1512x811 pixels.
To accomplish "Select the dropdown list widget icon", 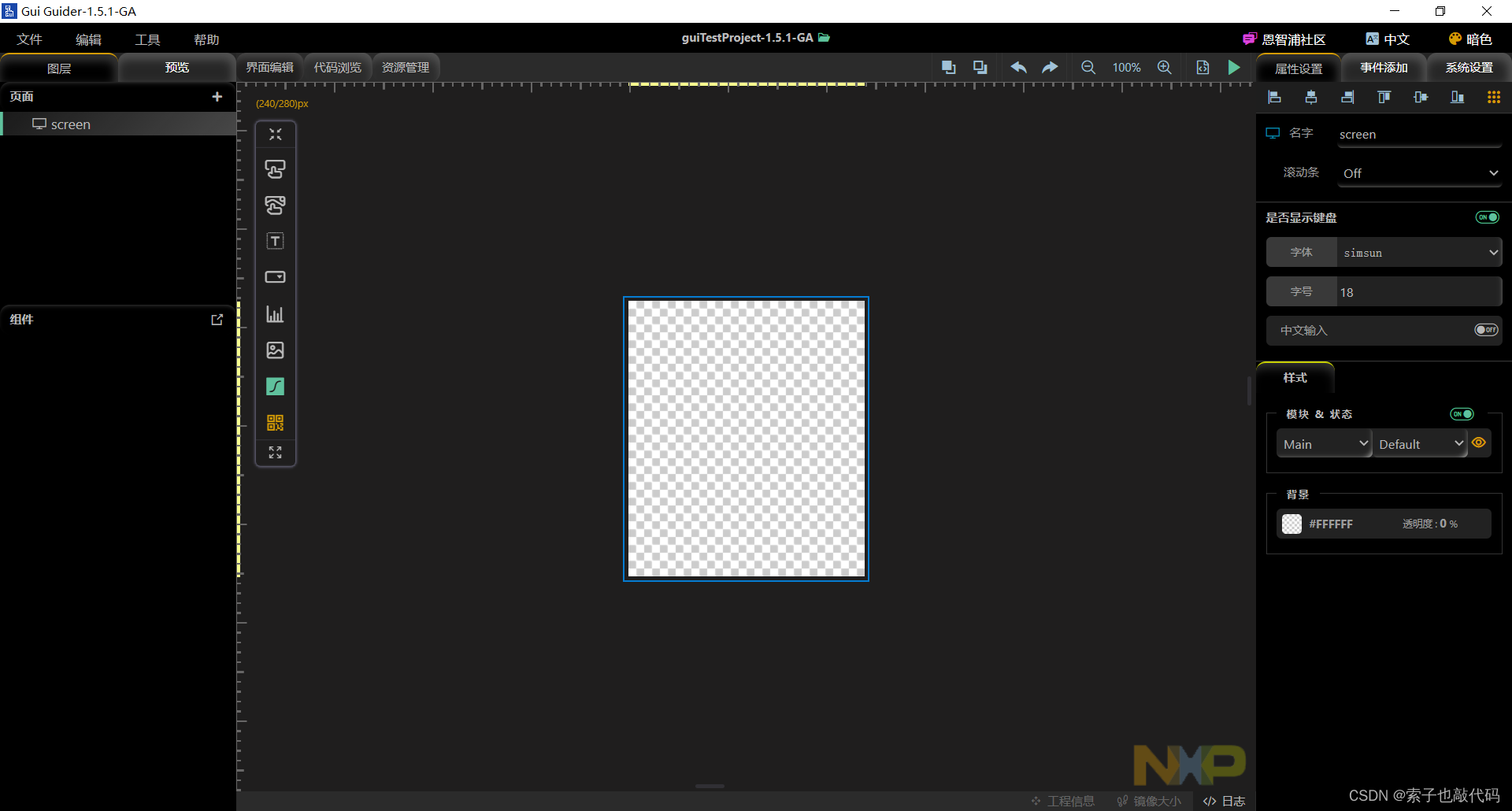I will [275, 277].
